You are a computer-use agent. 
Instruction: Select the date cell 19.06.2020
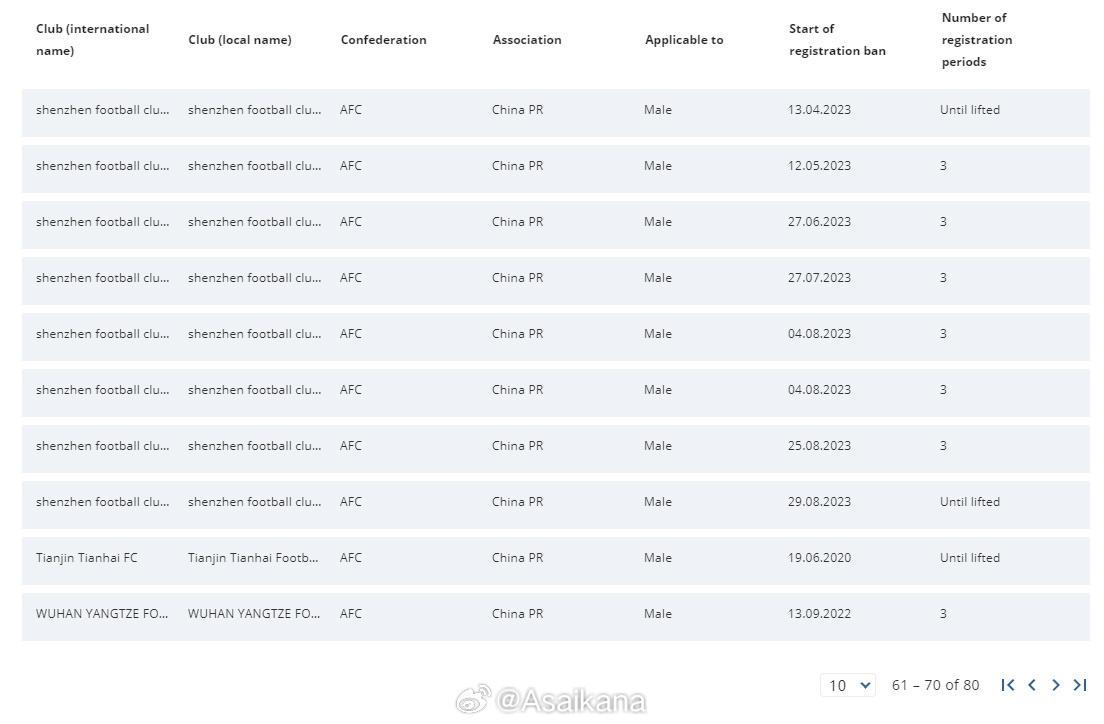click(819, 558)
